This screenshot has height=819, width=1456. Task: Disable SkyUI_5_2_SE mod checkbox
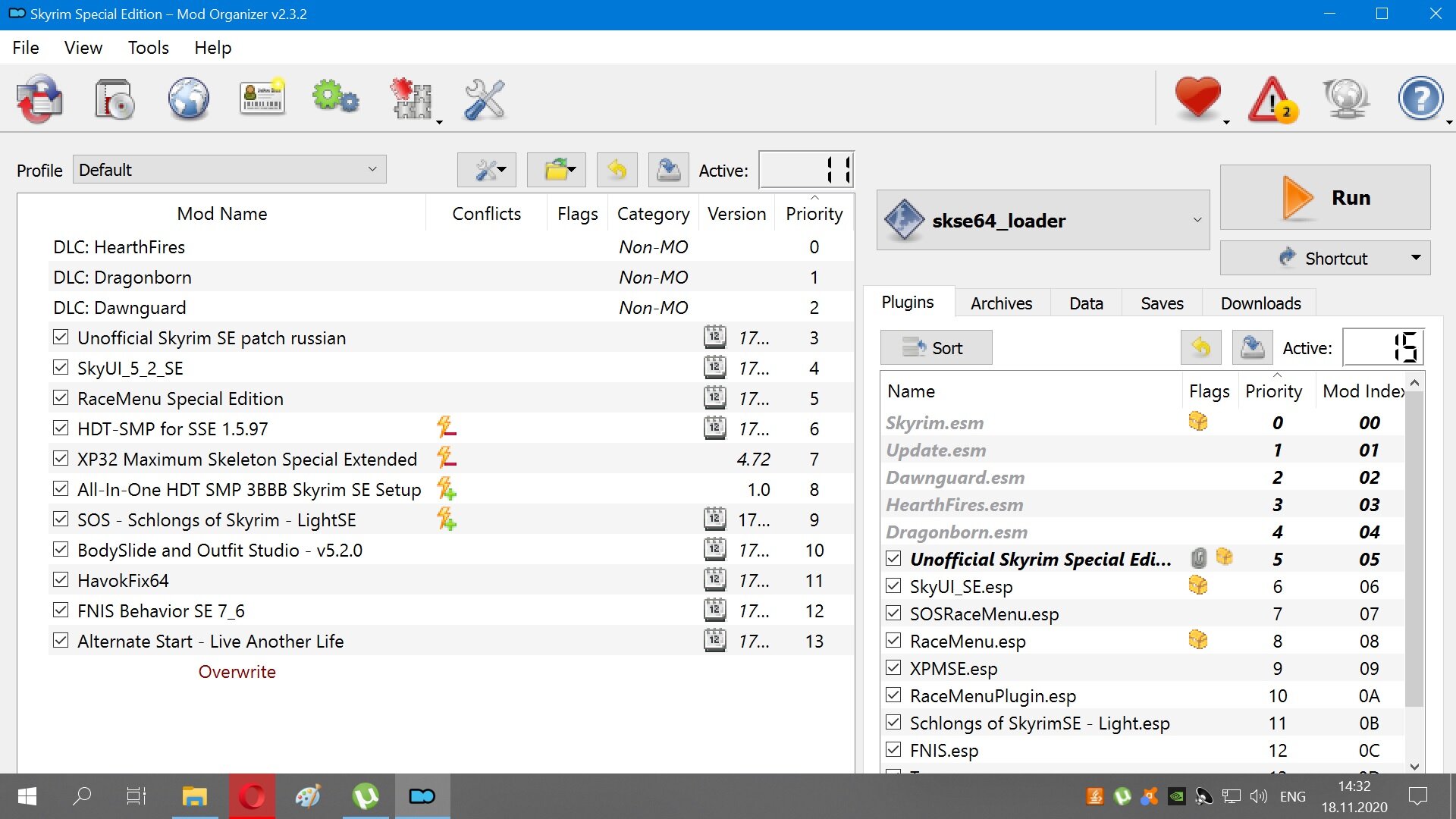click(61, 368)
